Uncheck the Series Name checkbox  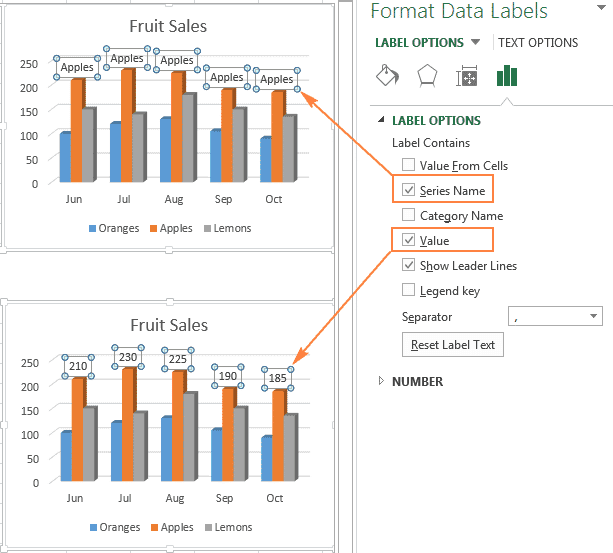(x=408, y=190)
